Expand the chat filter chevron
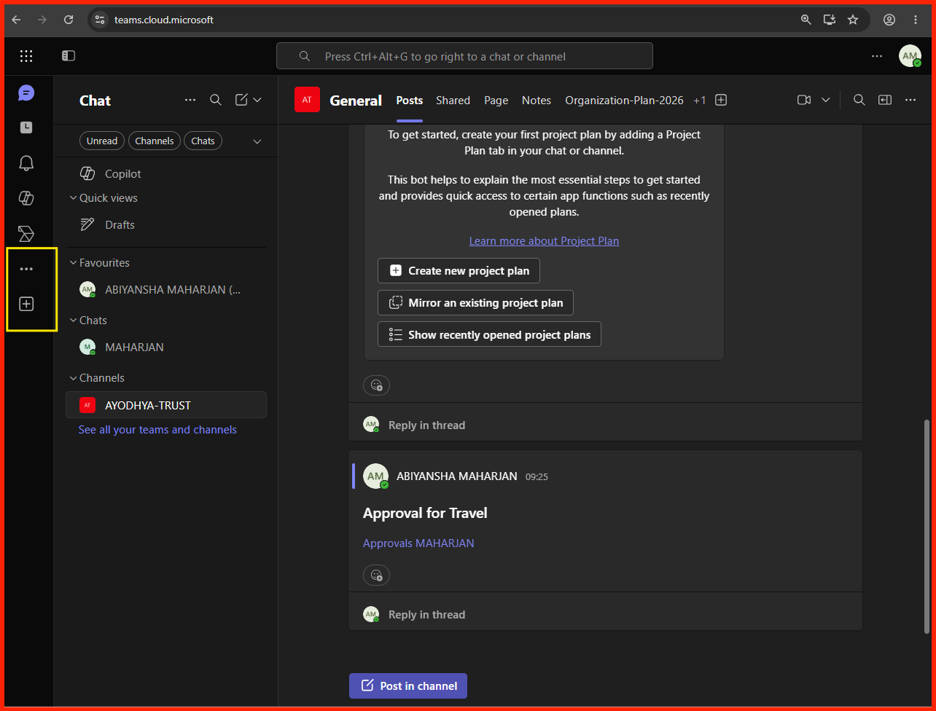 click(257, 141)
